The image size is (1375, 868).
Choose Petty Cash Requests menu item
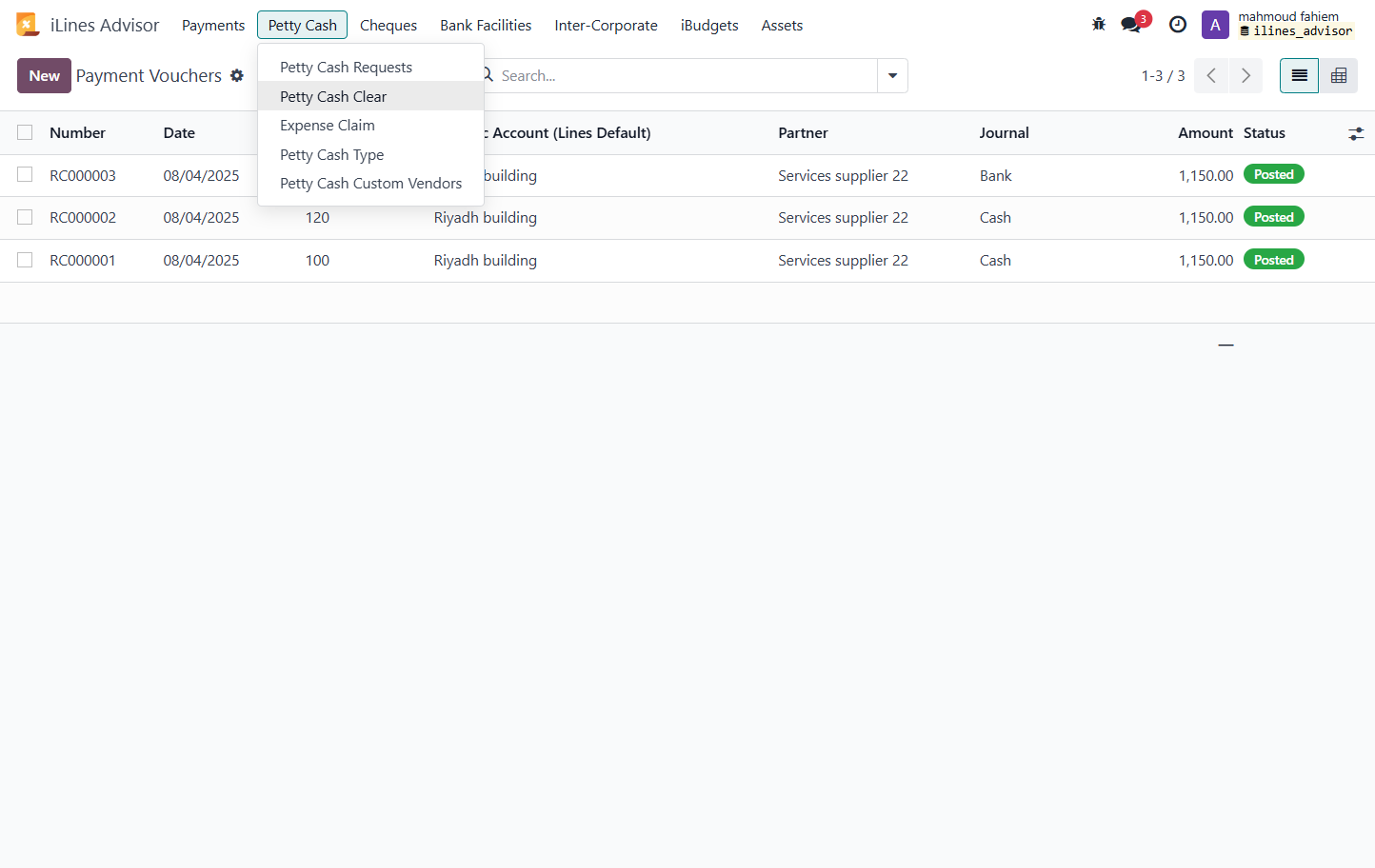(x=370, y=68)
